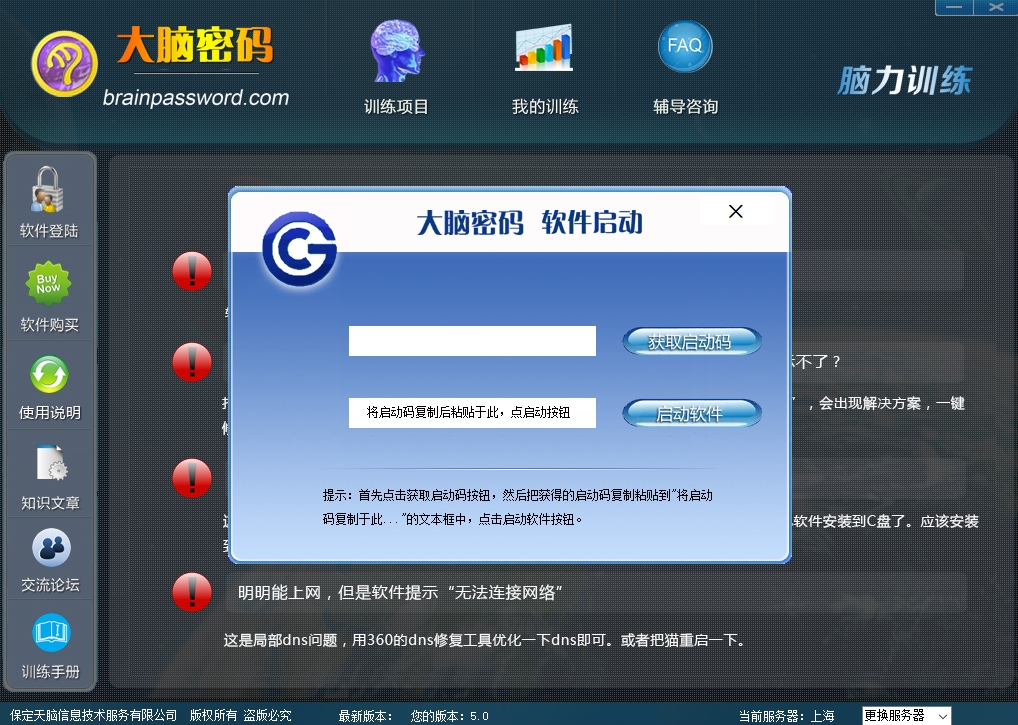Click the 明明能上网 无法连接网络 heading
The image size is (1018, 725).
coord(400,593)
